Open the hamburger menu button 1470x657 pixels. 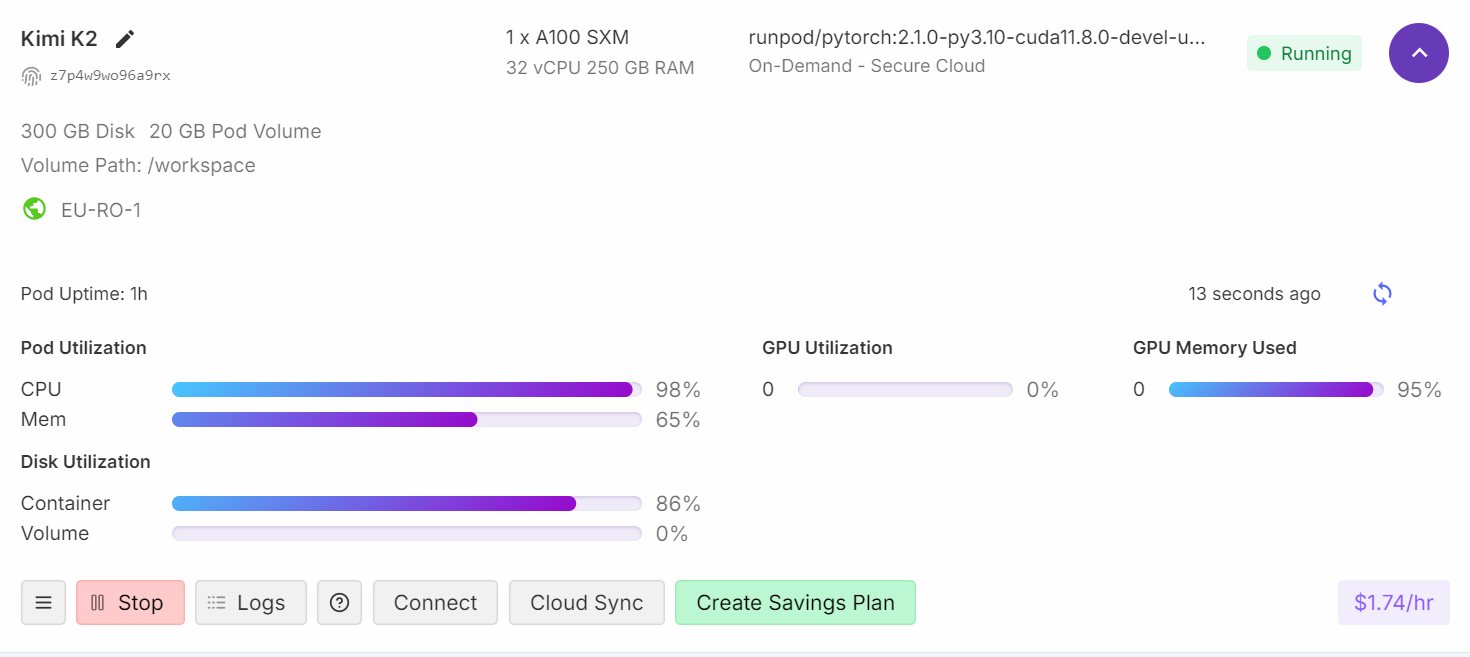pos(43,603)
